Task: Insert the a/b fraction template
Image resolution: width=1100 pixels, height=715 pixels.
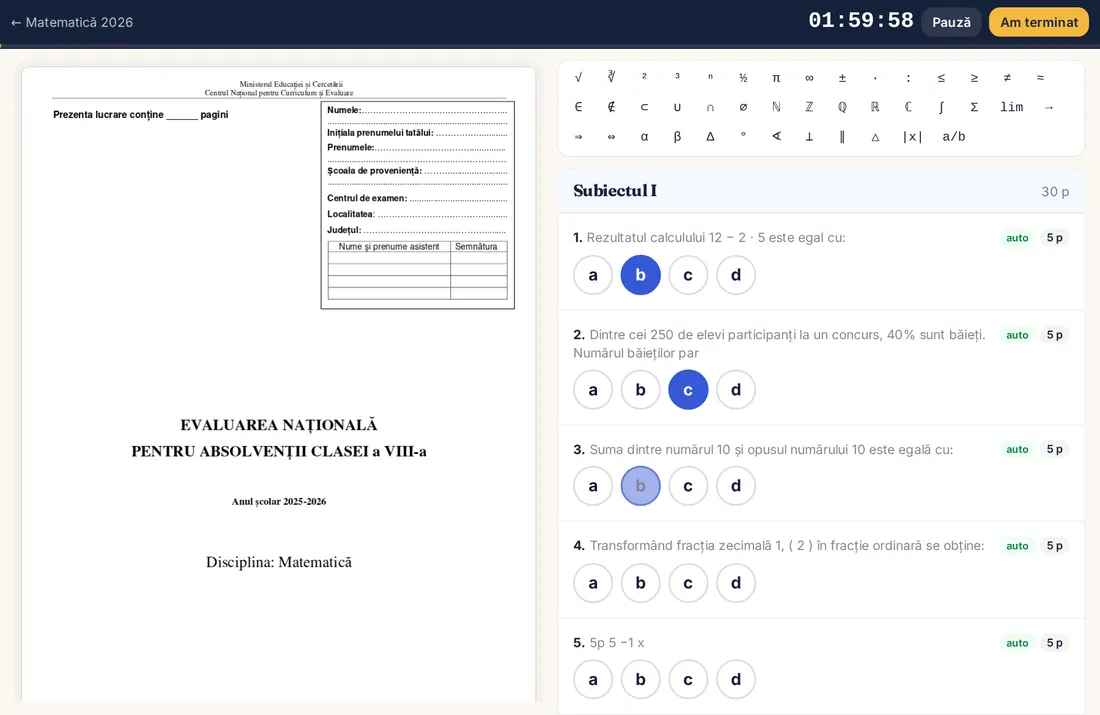Action: click(953, 136)
